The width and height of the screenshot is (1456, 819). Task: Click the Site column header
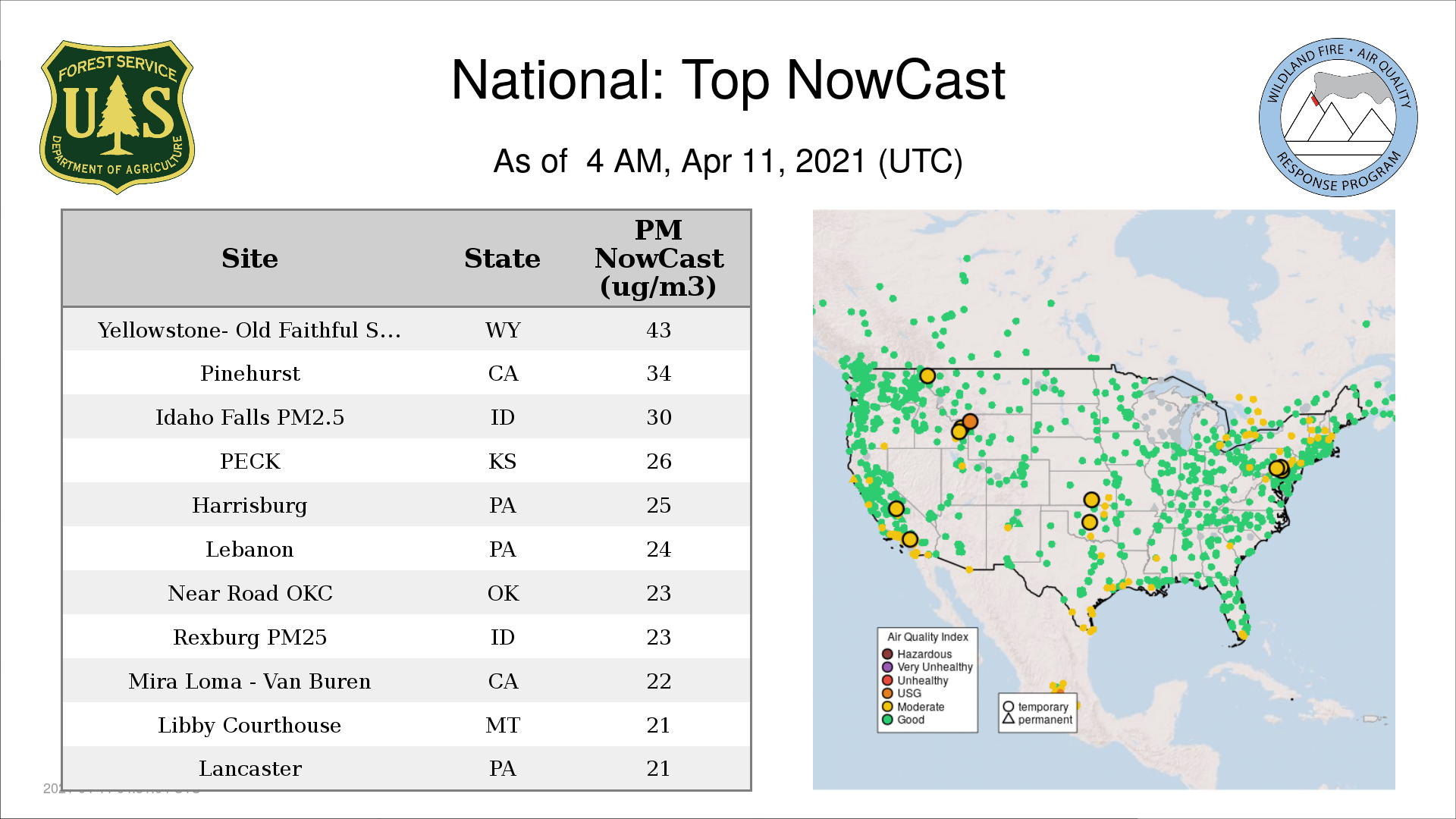click(249, 259)
